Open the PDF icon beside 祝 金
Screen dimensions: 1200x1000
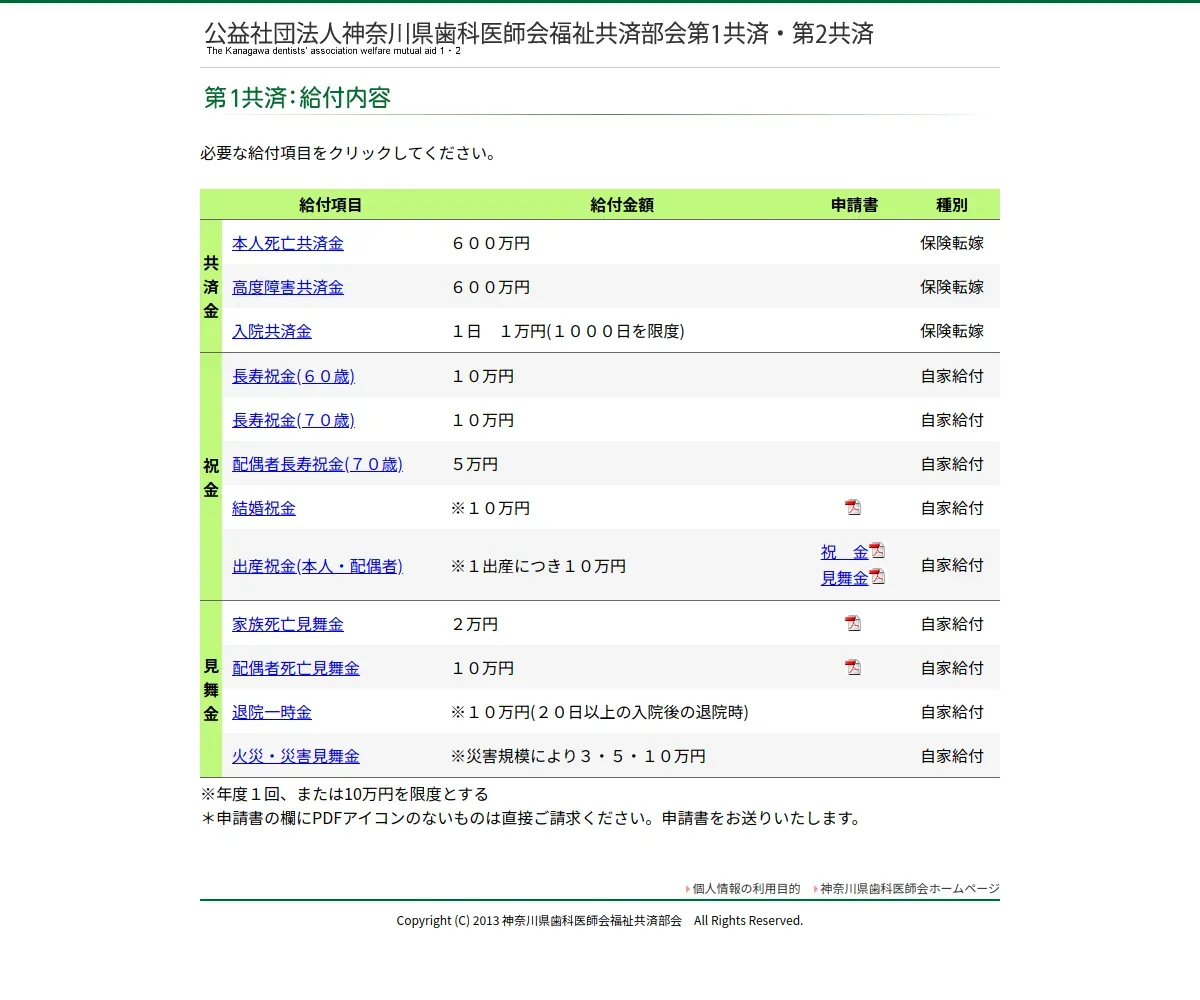tap(877, 550)
